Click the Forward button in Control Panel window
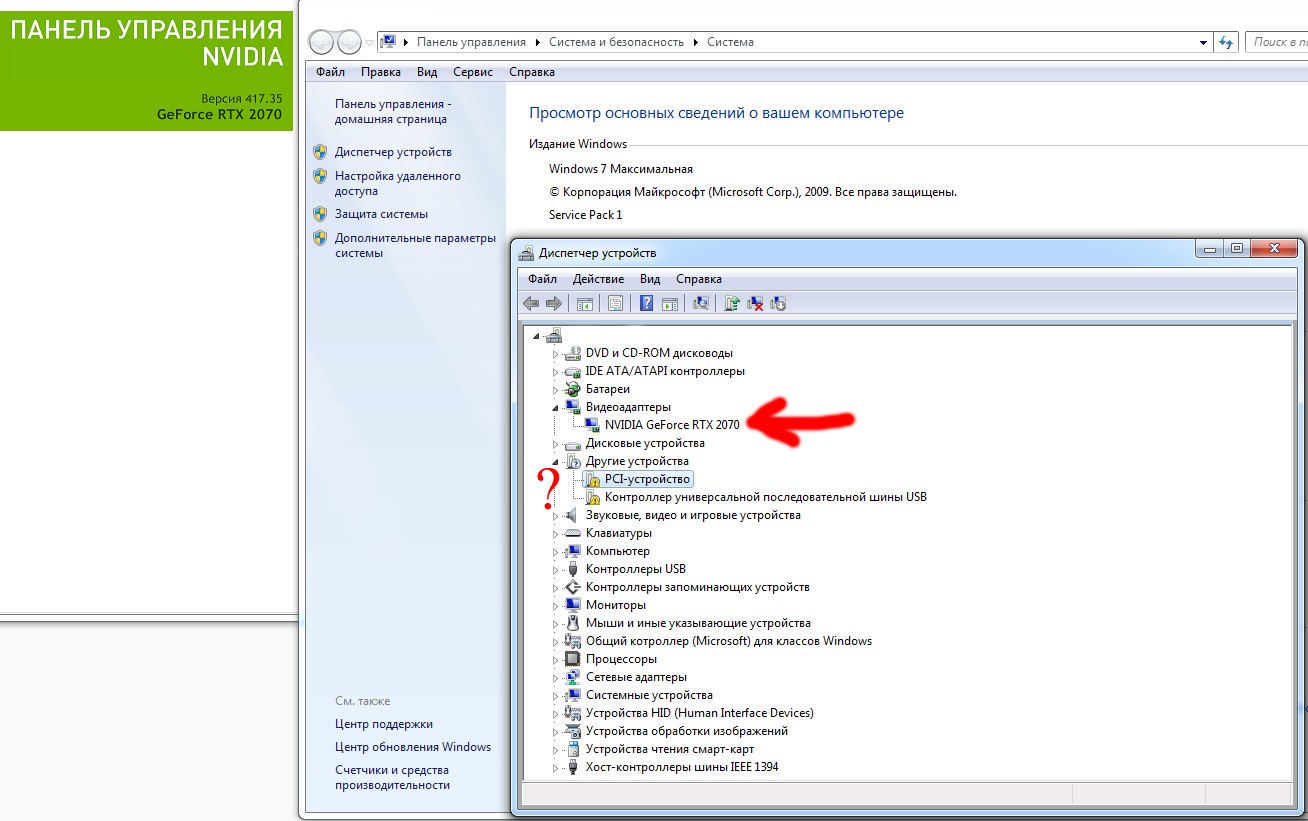Screen dimensions: 1308x821 349,42
